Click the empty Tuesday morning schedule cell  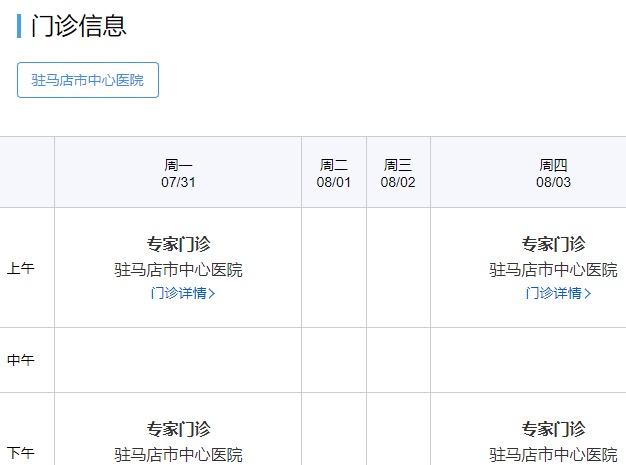pos(334,268)
